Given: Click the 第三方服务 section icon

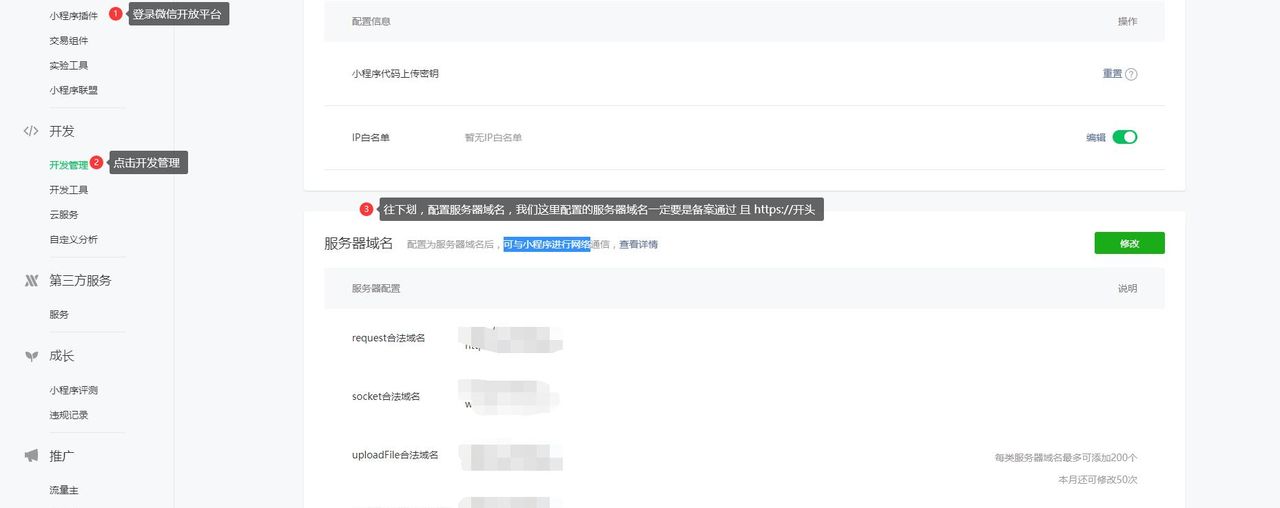Looking at the screenshot, I should click(x=31, y=281).
